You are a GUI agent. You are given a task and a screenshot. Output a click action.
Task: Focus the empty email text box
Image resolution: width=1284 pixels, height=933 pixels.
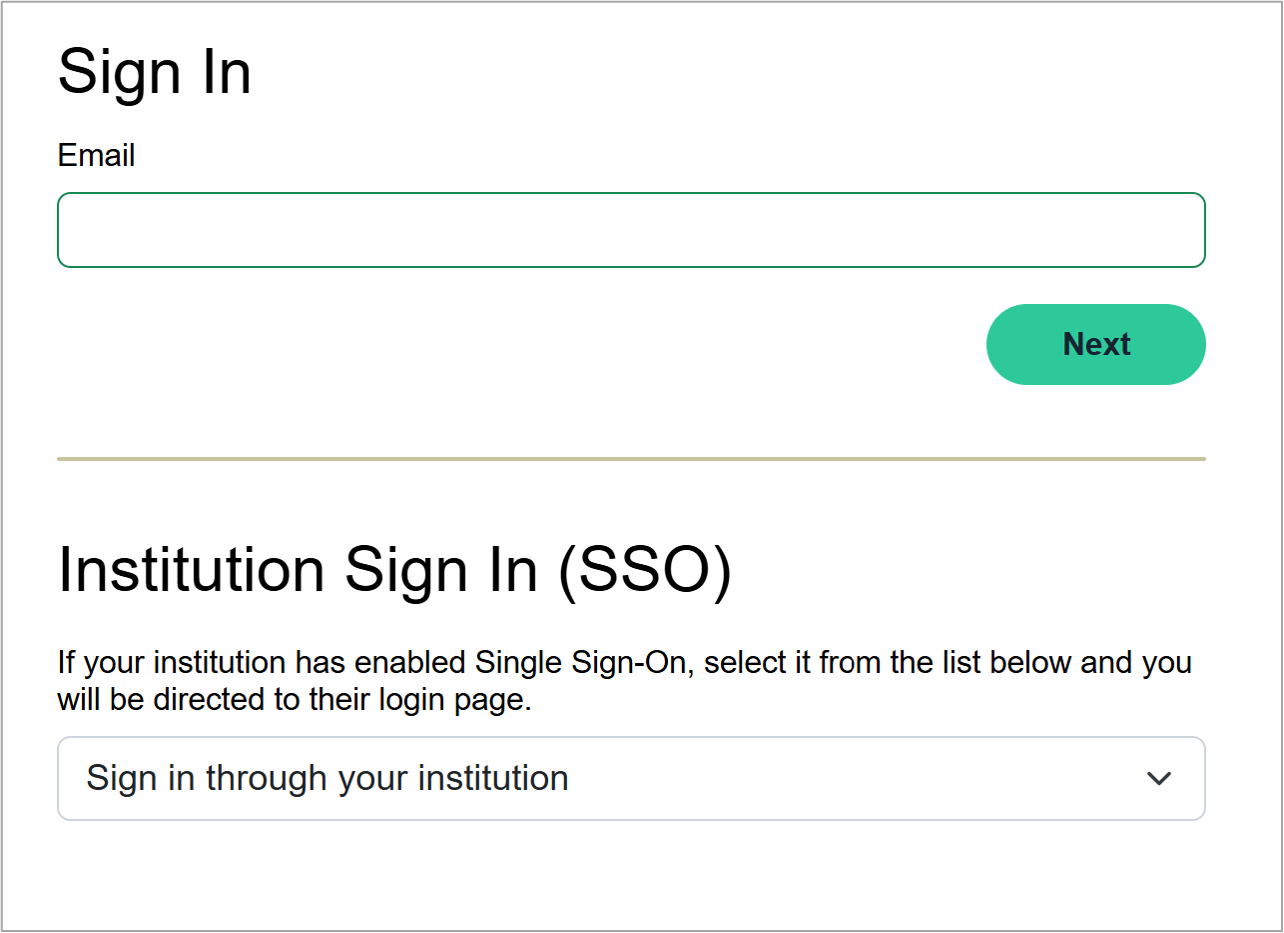click(x=631, y=230)
